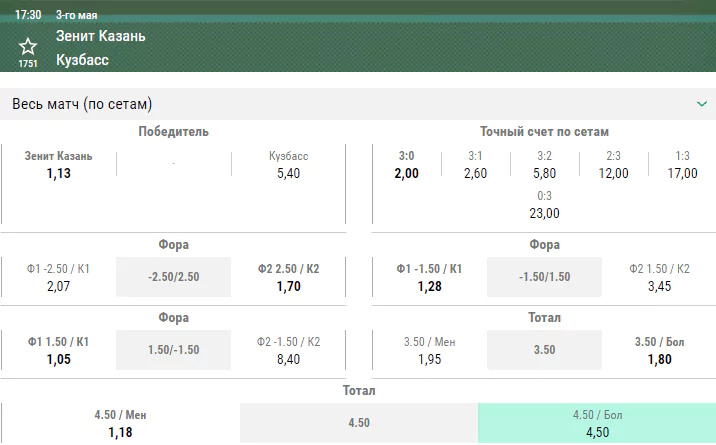
Task: Click the match date 3-го мая
Action: tap(77, 15)
